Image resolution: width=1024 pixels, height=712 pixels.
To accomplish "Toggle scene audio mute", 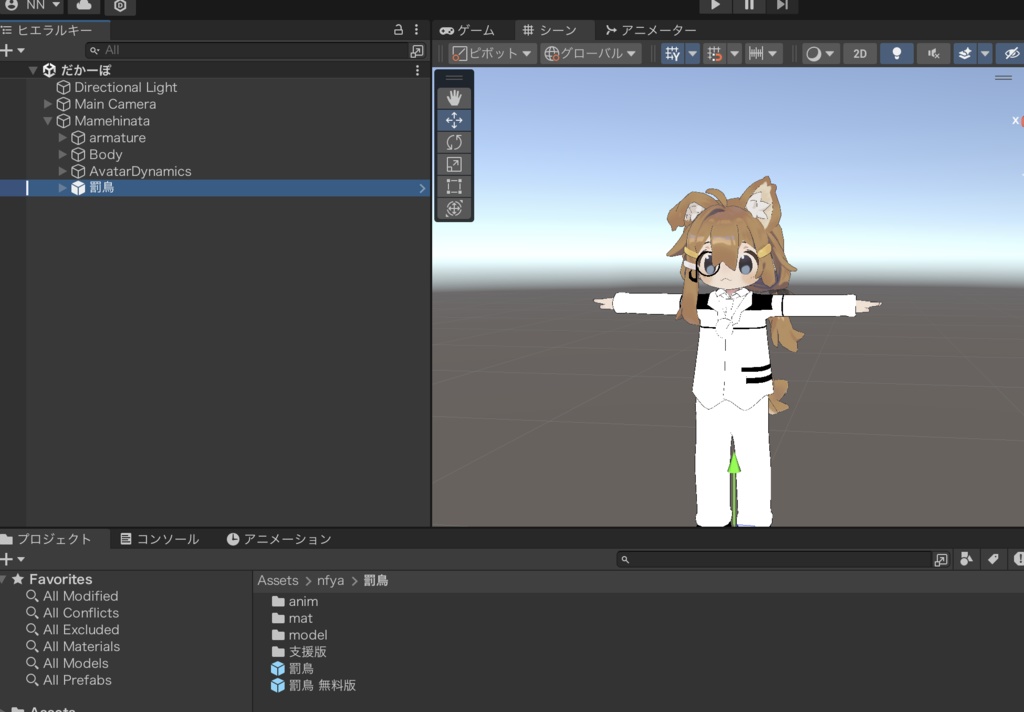I will pos(933,54).
